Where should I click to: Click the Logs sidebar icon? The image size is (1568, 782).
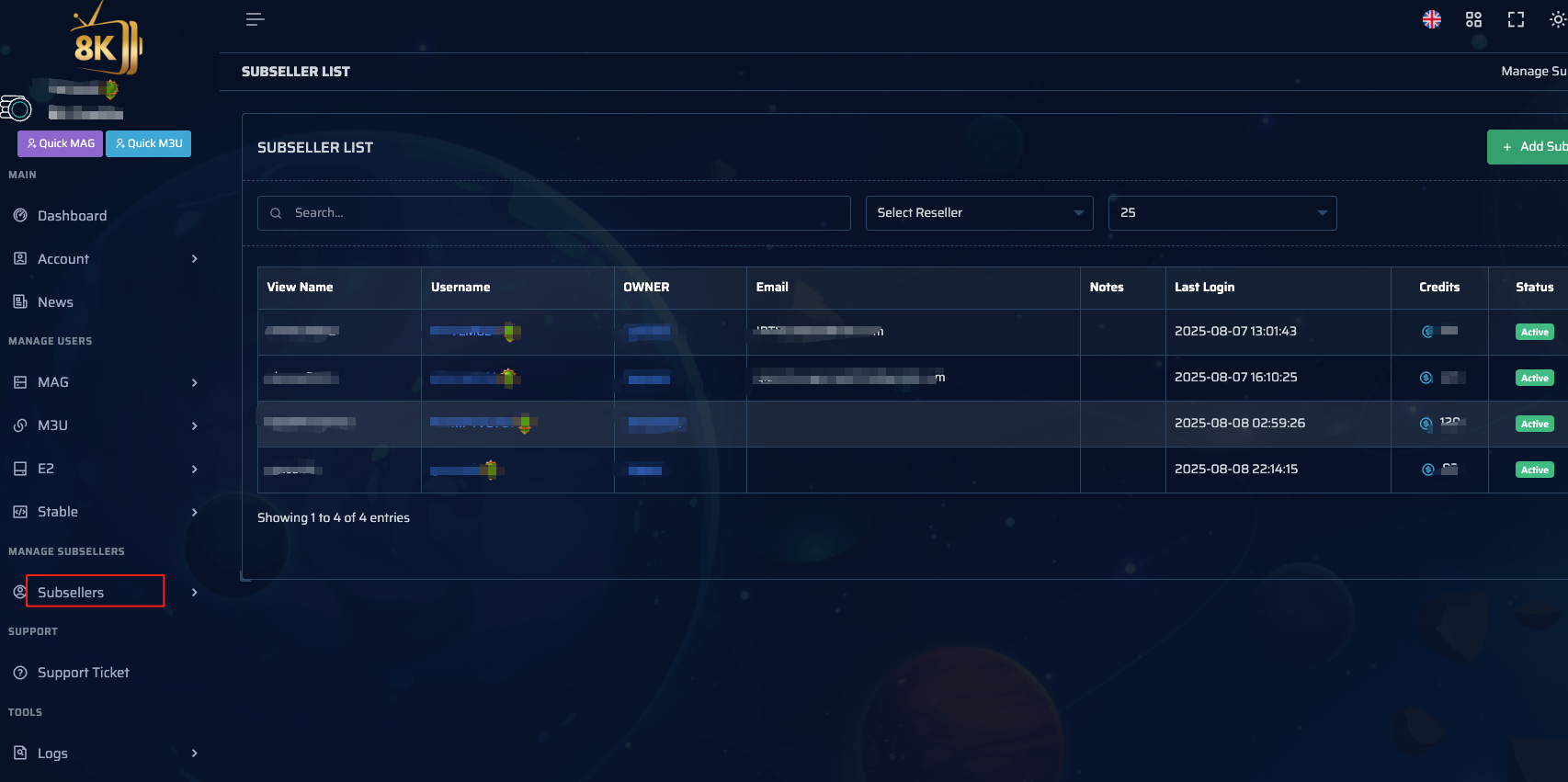tap(20, 753)
